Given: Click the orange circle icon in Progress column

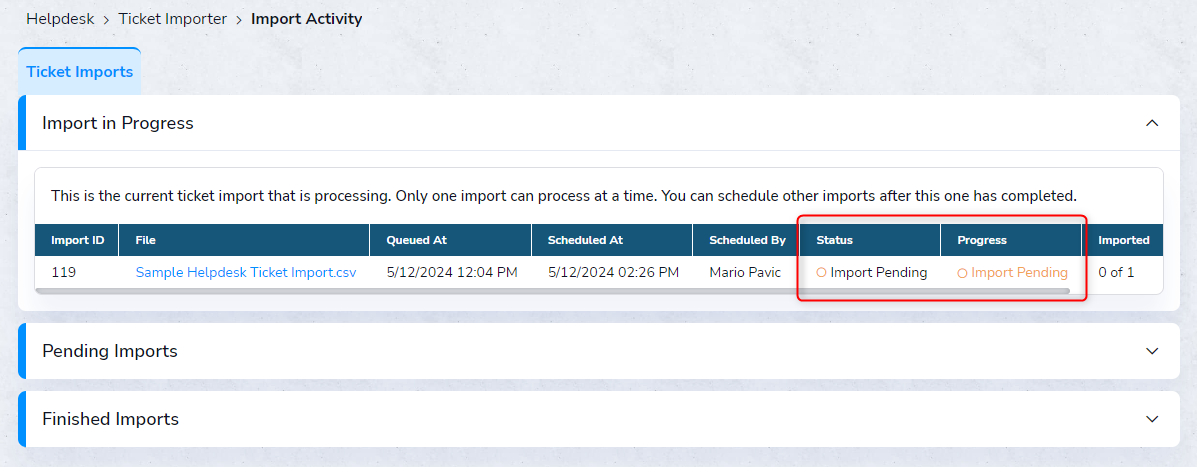Looking at the screenshot, I should pyautogui.click(x=962, y=272).
